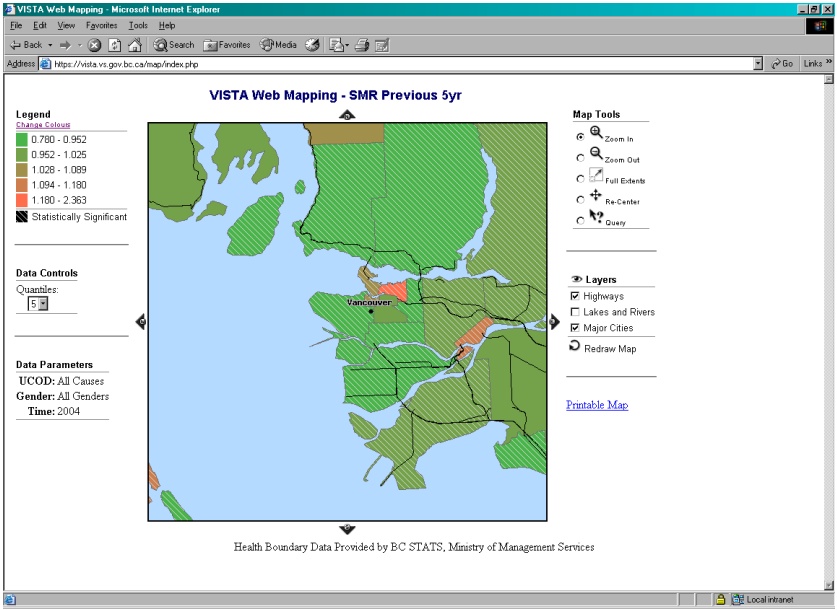Click the browser Home toolbar icon
The width and height of the screenshot is (837, 610).
tap(134, 45)
